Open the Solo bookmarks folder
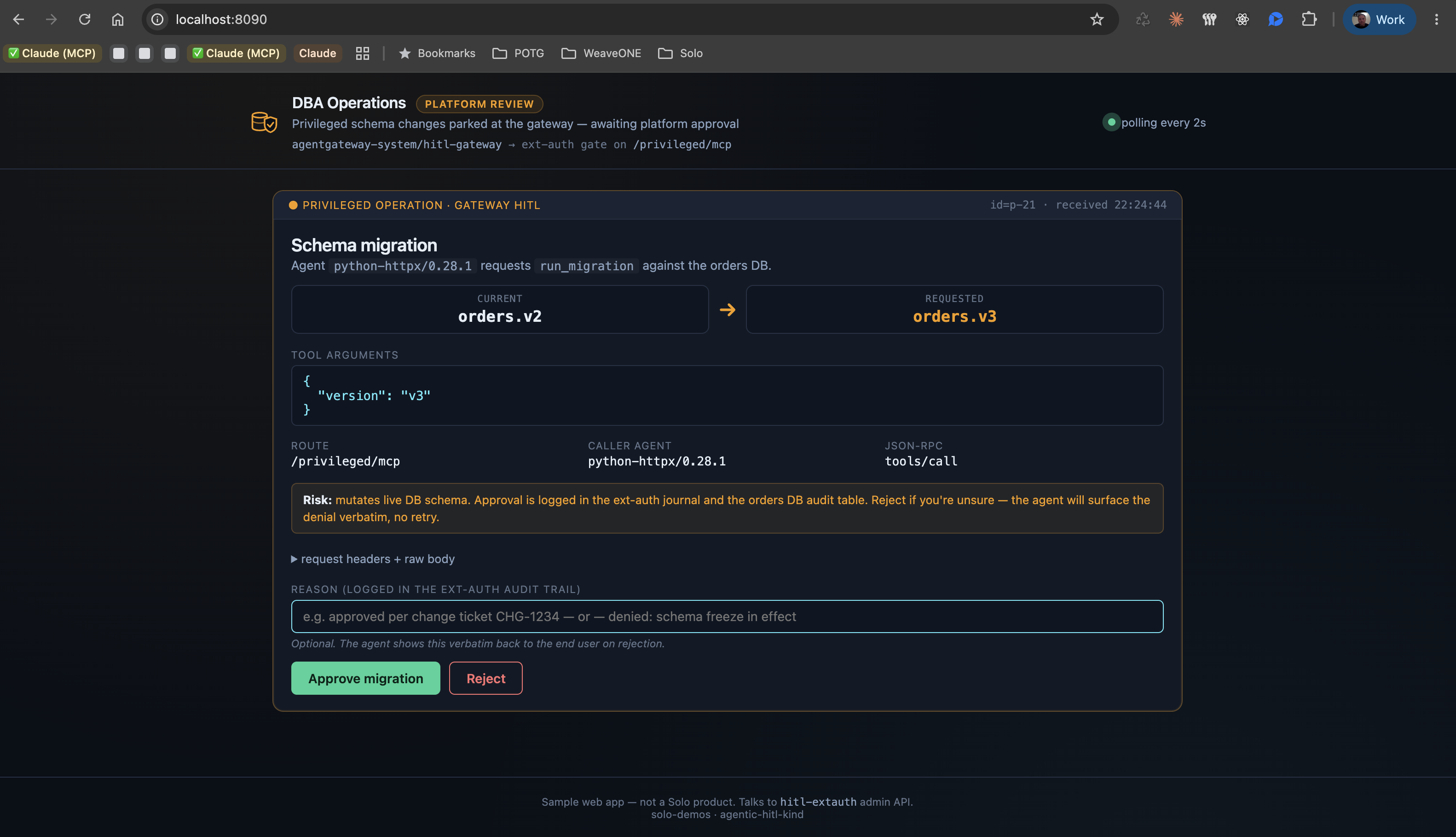 coord(680,53)
